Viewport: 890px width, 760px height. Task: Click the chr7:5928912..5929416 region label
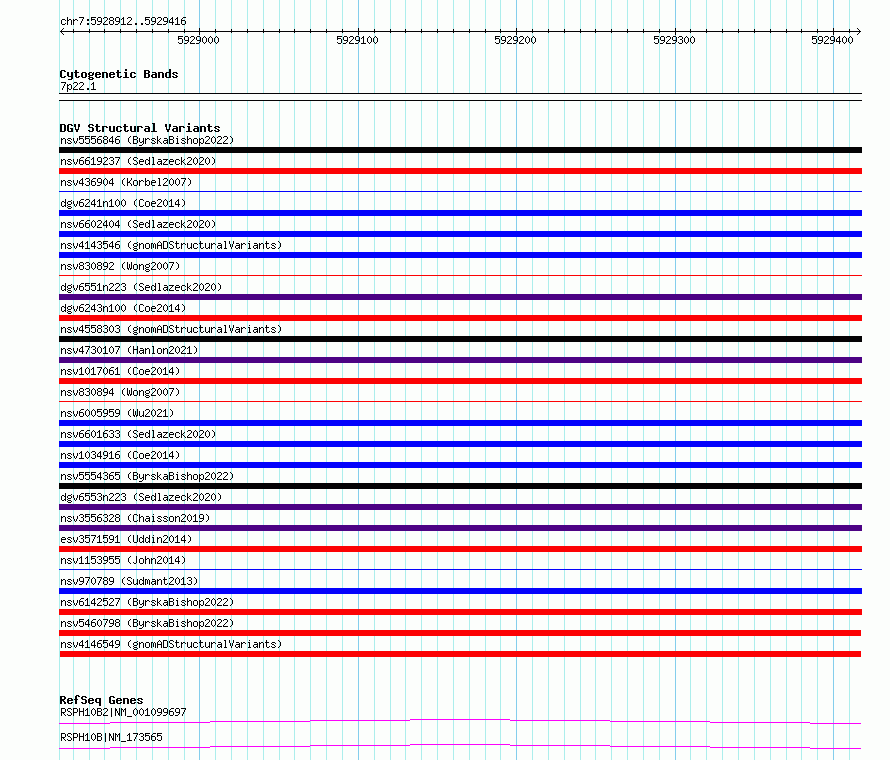click(x=123, y=22)
